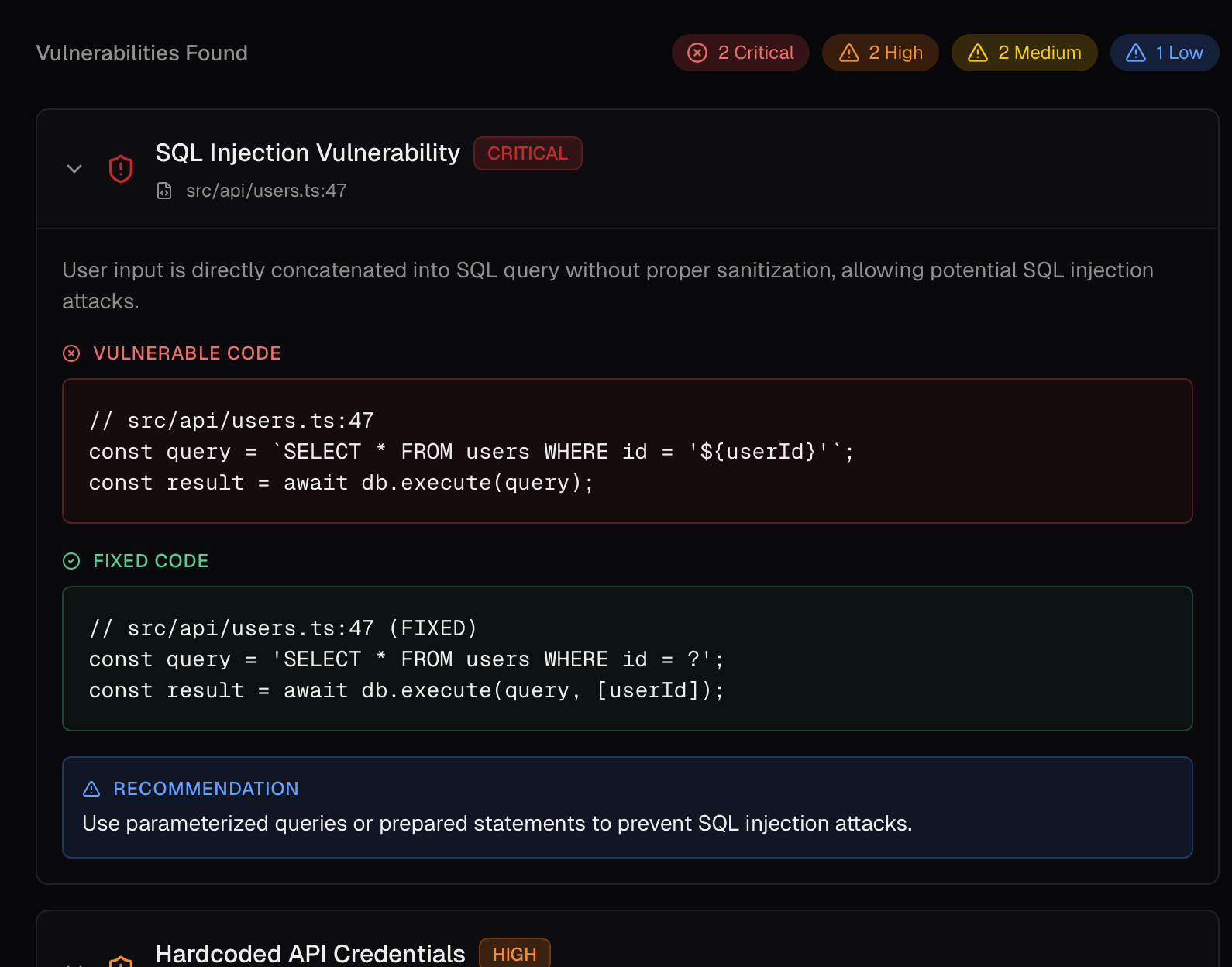Screen dimensions: 1232x967
Task: Click the warning triangle in the High badge
Action: (x=849, y=53)
